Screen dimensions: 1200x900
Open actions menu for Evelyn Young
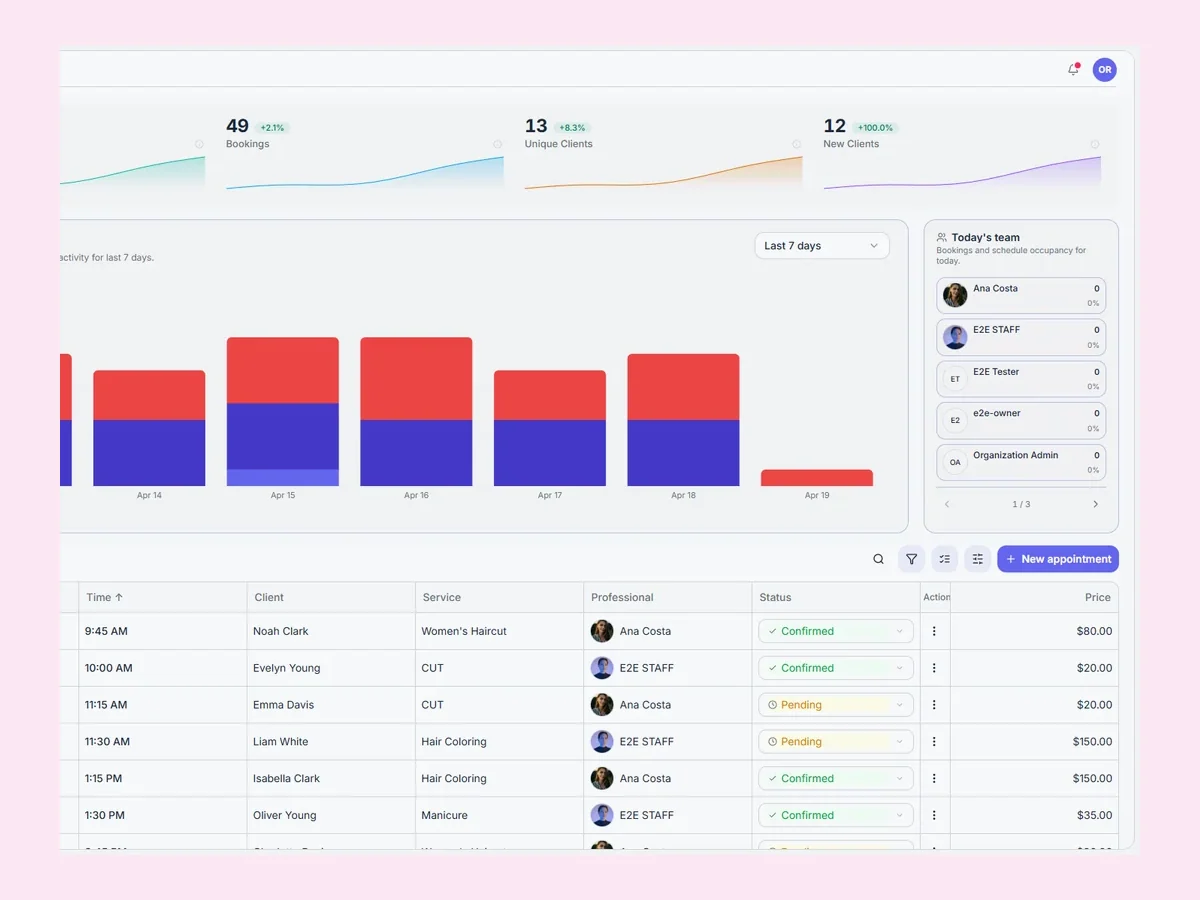934,668
